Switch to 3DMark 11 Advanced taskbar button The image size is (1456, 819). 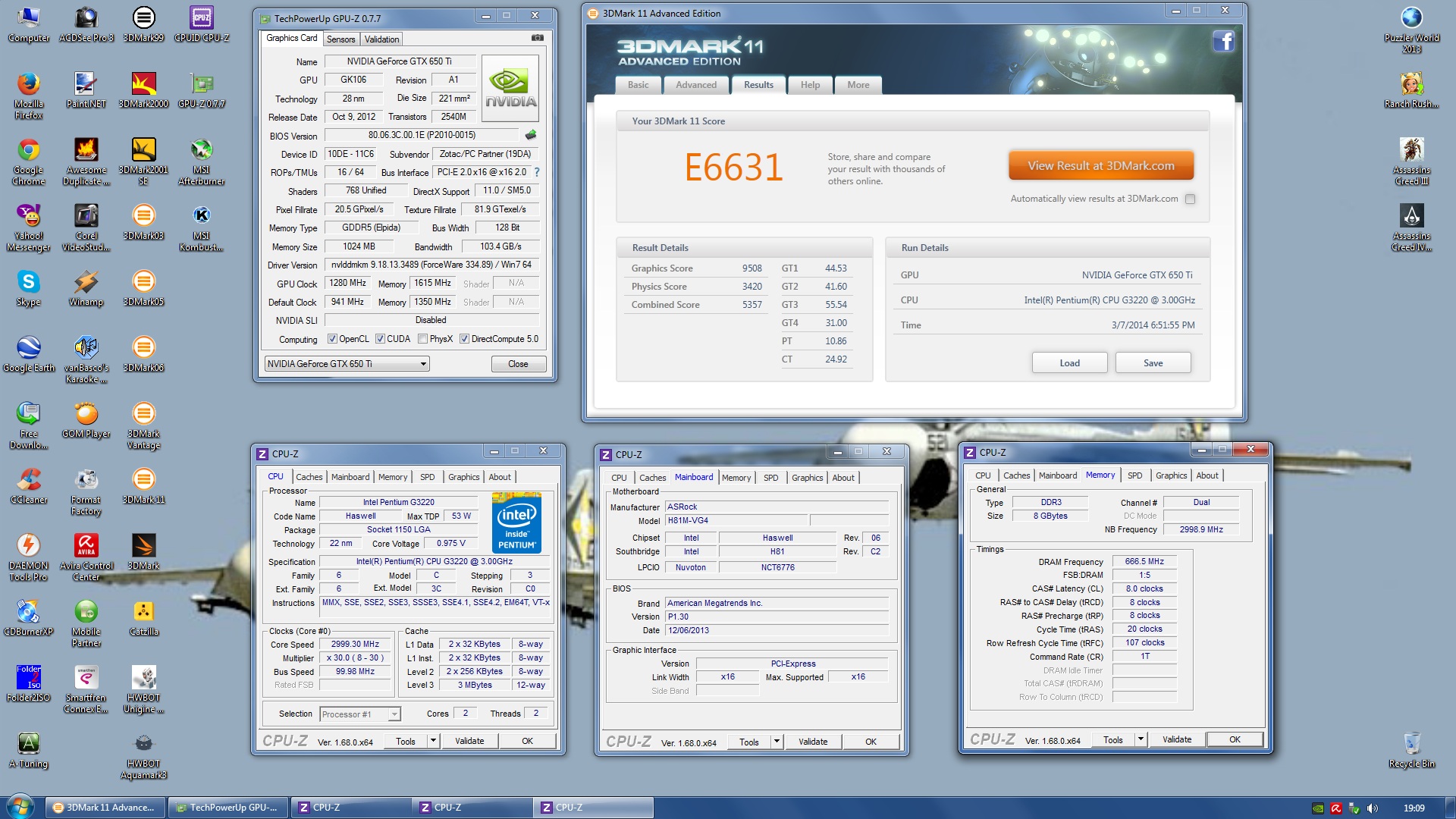(105, 808)
